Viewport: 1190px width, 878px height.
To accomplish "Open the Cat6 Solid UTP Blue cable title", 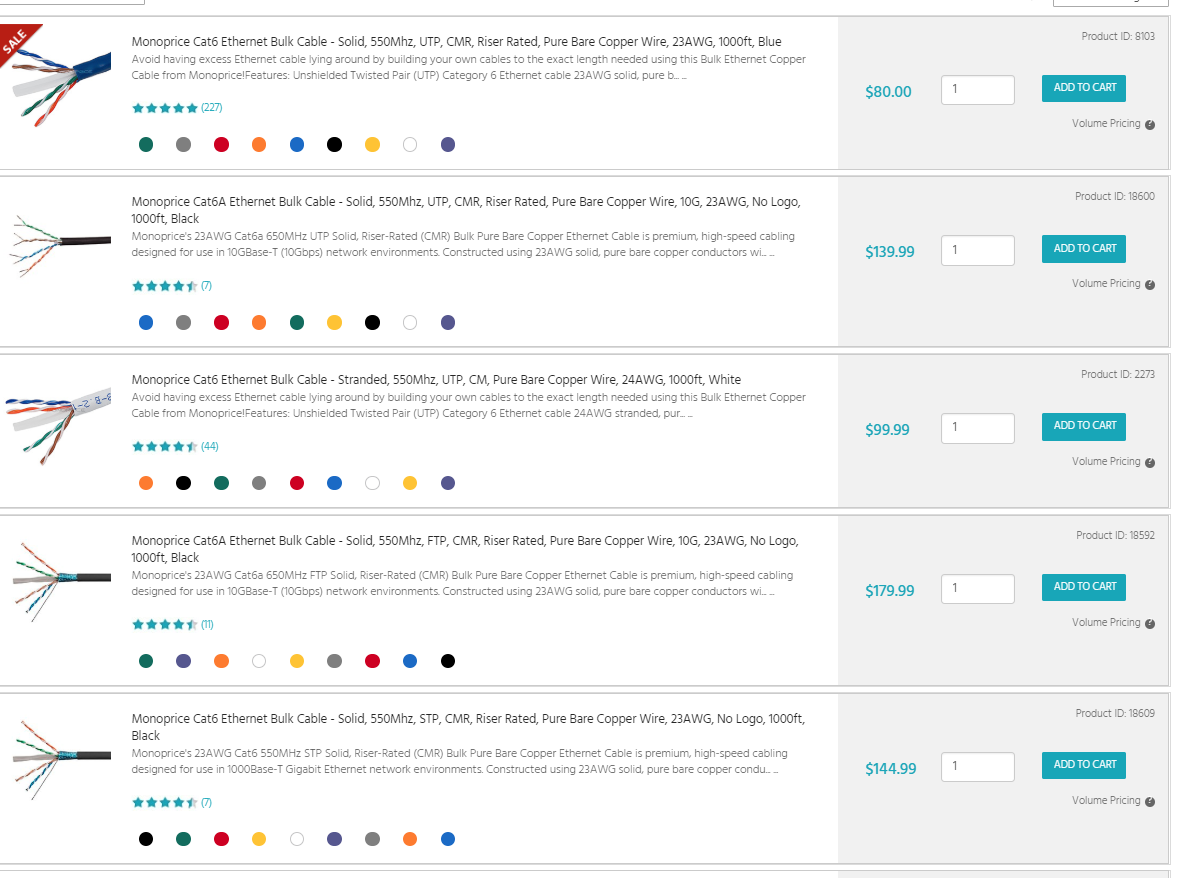I will pos(456,42).
